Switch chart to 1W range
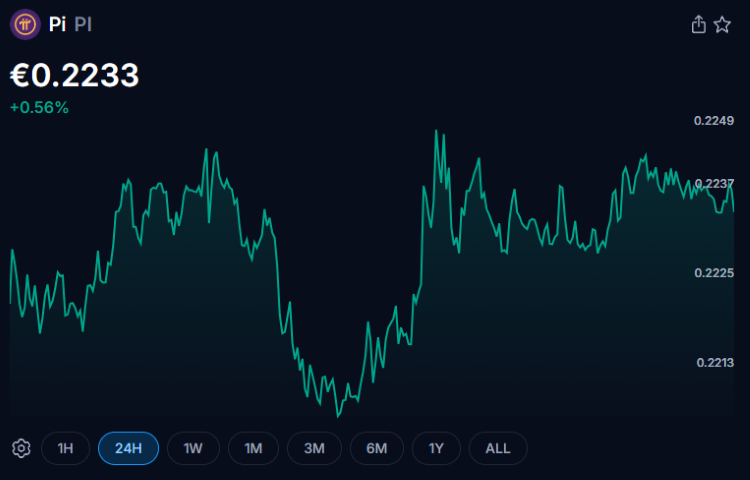The width and height of the screenshot is (750, 480). [193, 448]
